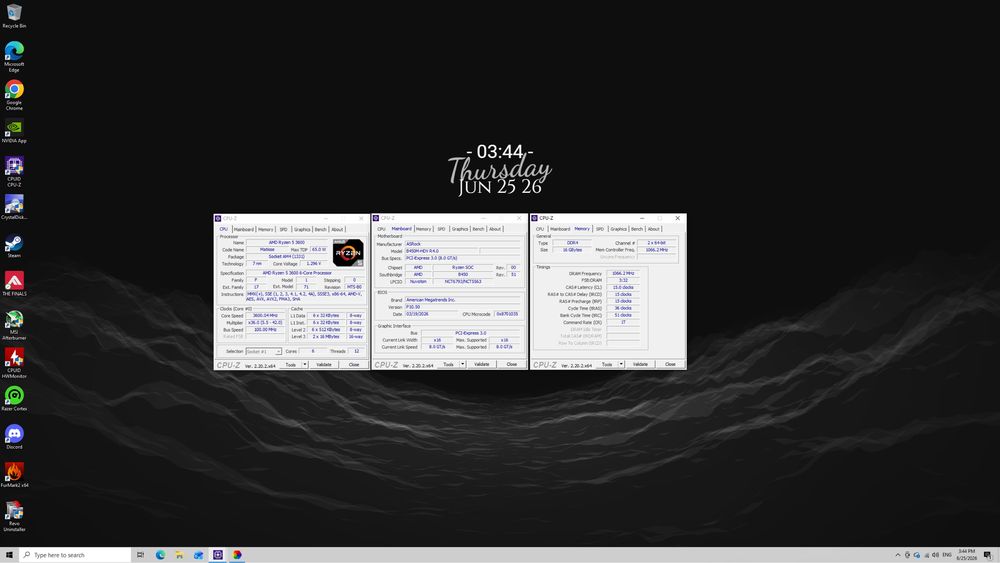Click the 'AMD Ryzen 5 3600' name field

click(x=287, y=242)
